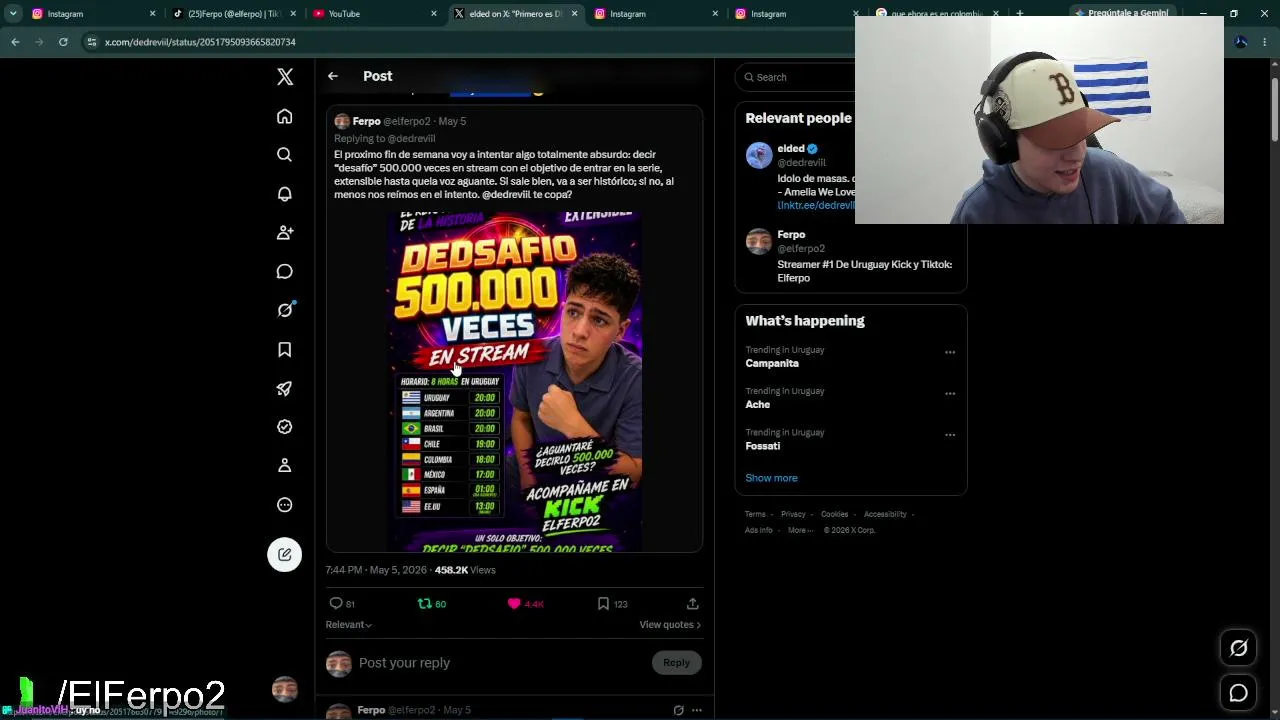
Task: Open Notifications bell in the sidebar
Action: pos(285,194)
